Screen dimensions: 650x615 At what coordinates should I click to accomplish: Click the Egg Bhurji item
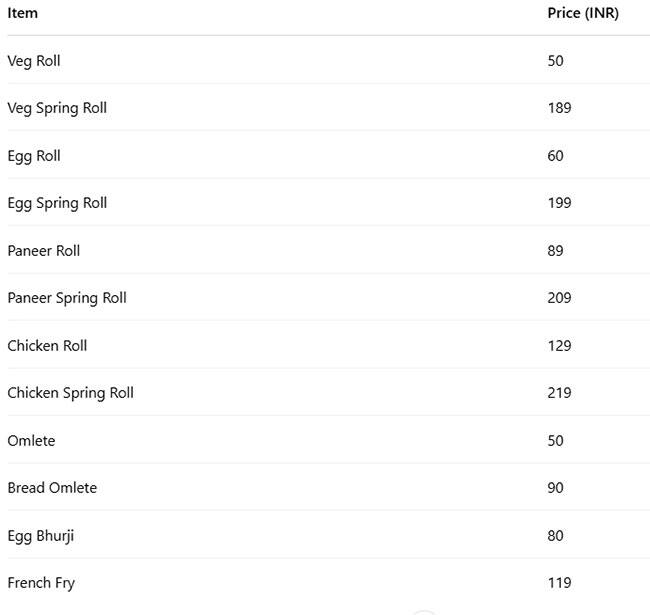click(41, 536)
